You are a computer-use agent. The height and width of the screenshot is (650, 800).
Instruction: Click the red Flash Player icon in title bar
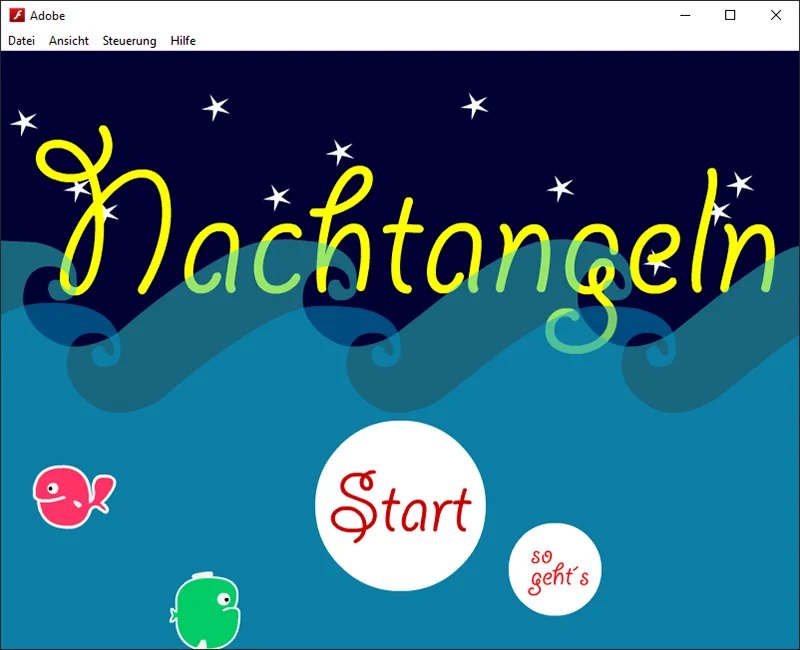[16, 15]
